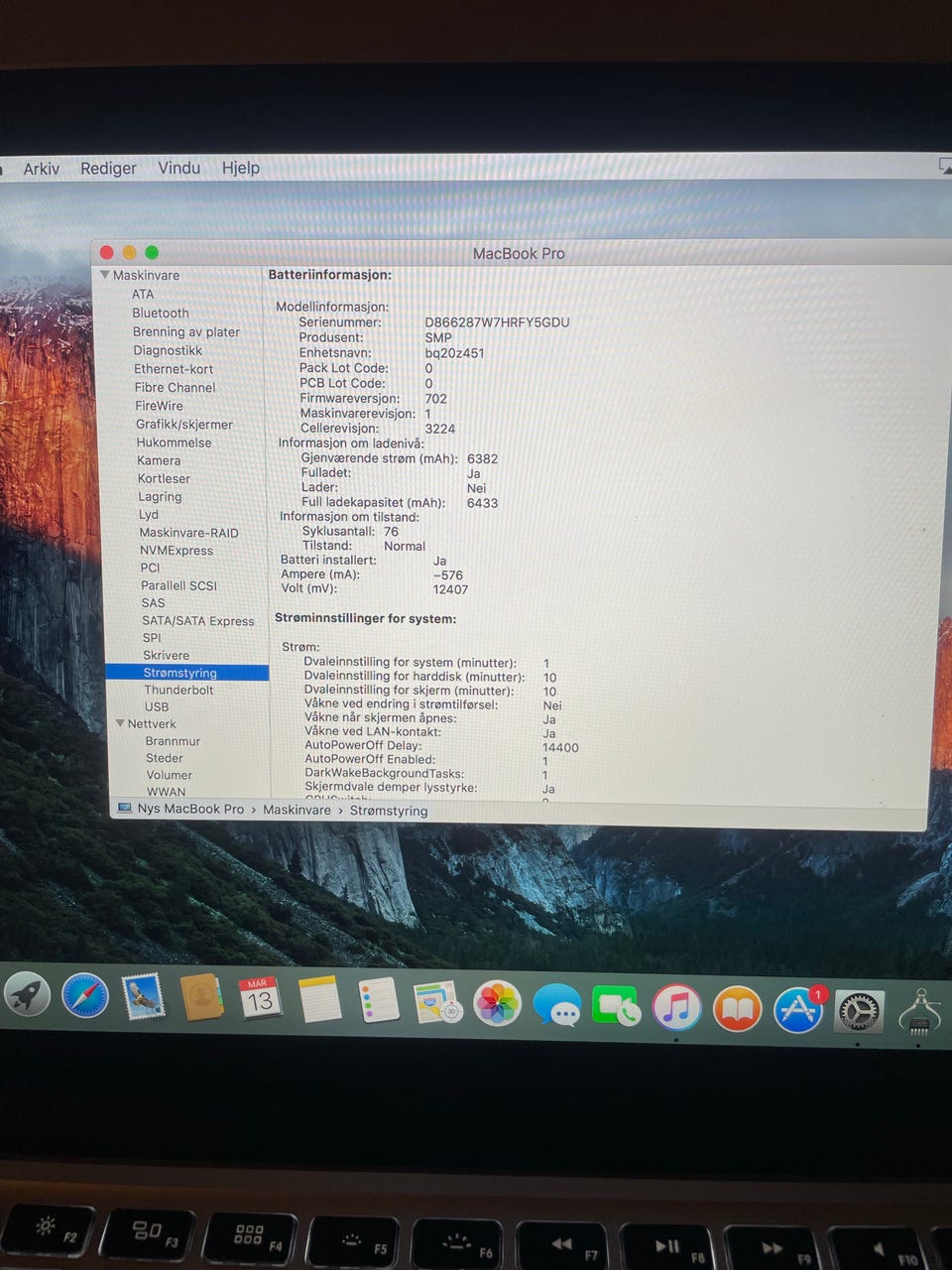Open App Store with update badge
This screenshot has width=952, height=1270.
(798, 1010)
